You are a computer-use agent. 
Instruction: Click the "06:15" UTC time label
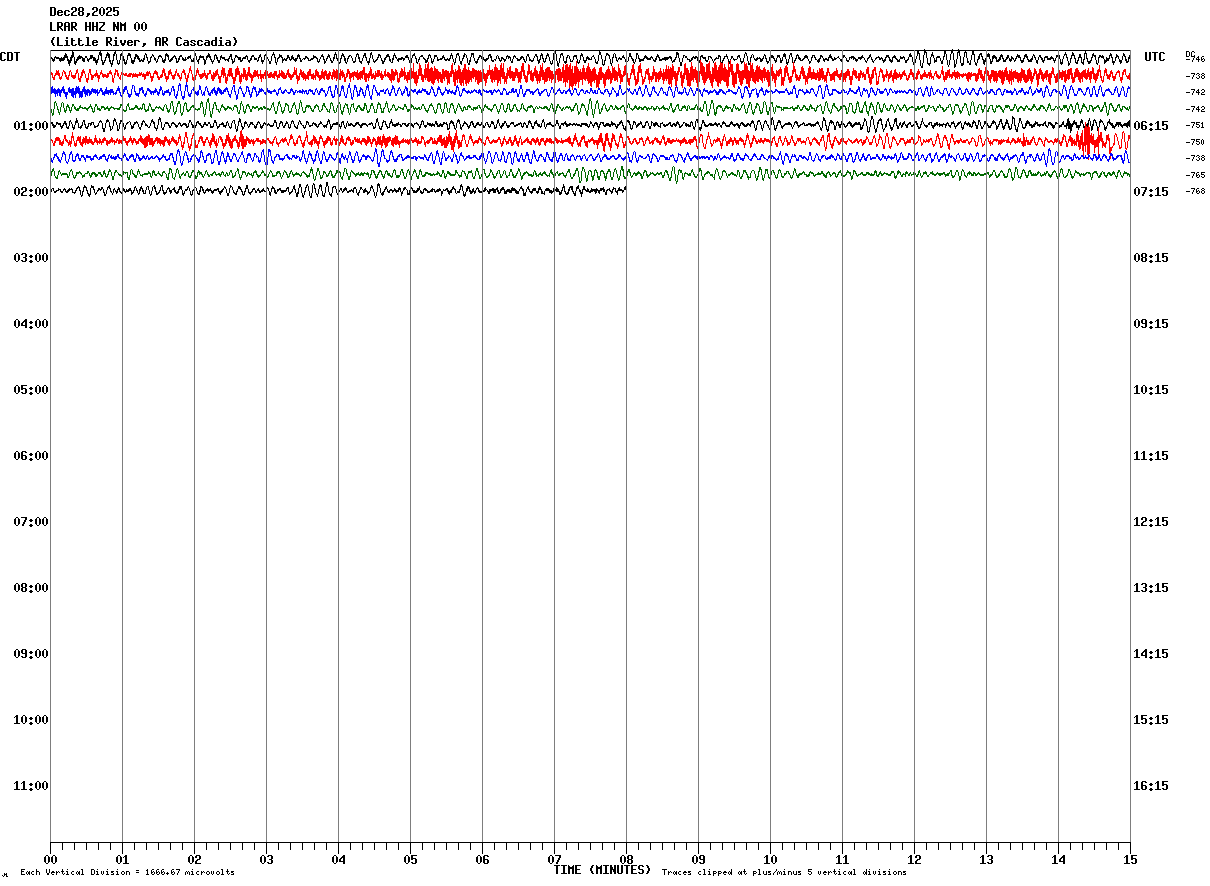1151,126
